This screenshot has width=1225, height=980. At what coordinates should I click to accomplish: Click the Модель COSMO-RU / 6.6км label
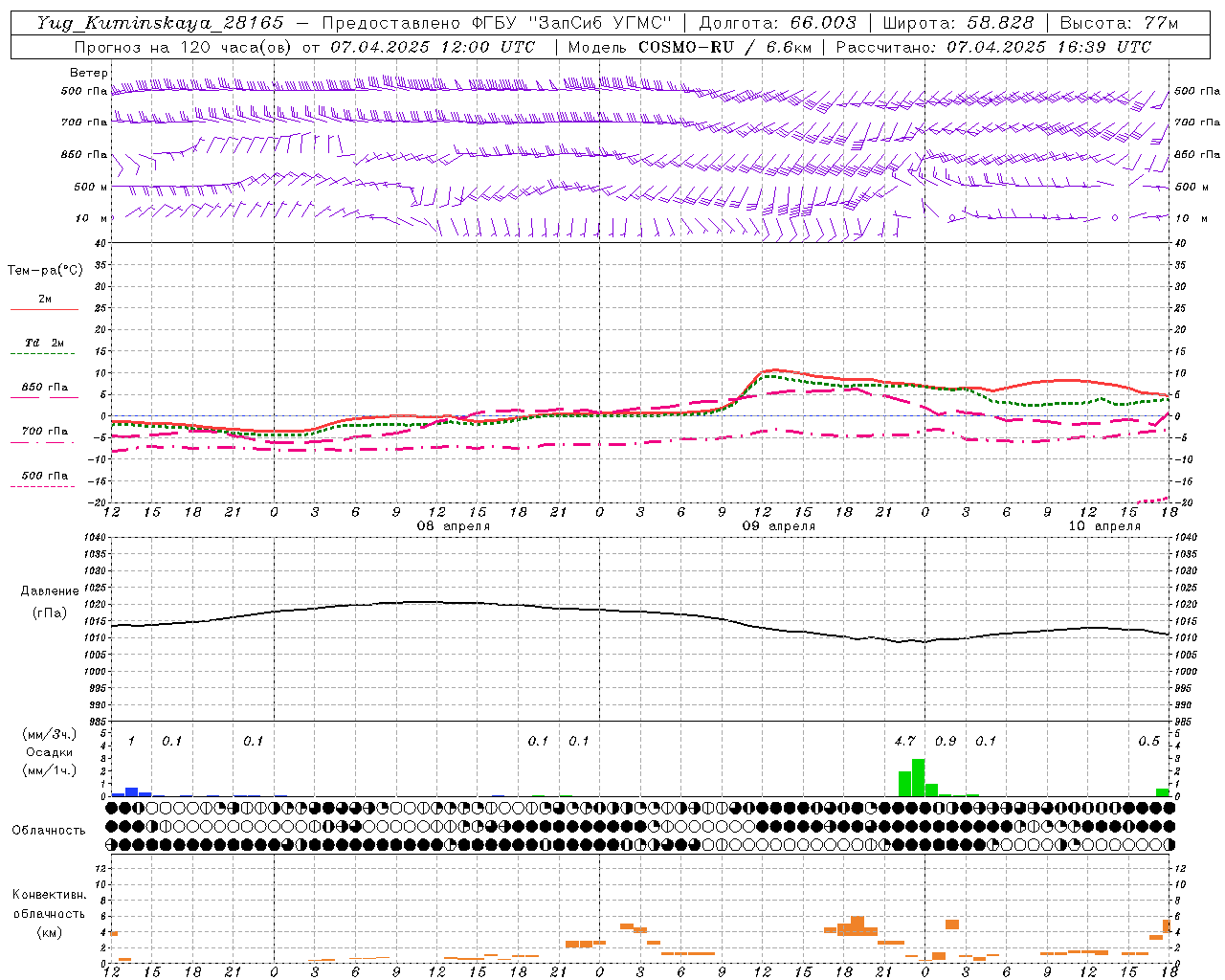coord(688,47)
